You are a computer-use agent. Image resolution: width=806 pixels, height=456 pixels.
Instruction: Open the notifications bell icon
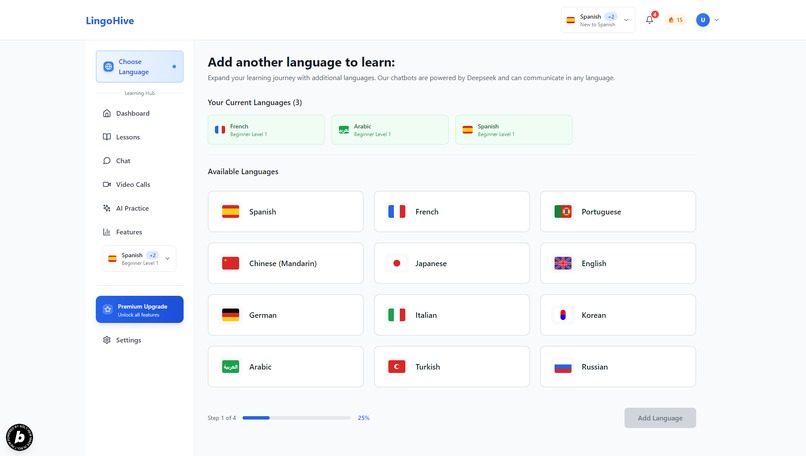click(x=649, y=20)
